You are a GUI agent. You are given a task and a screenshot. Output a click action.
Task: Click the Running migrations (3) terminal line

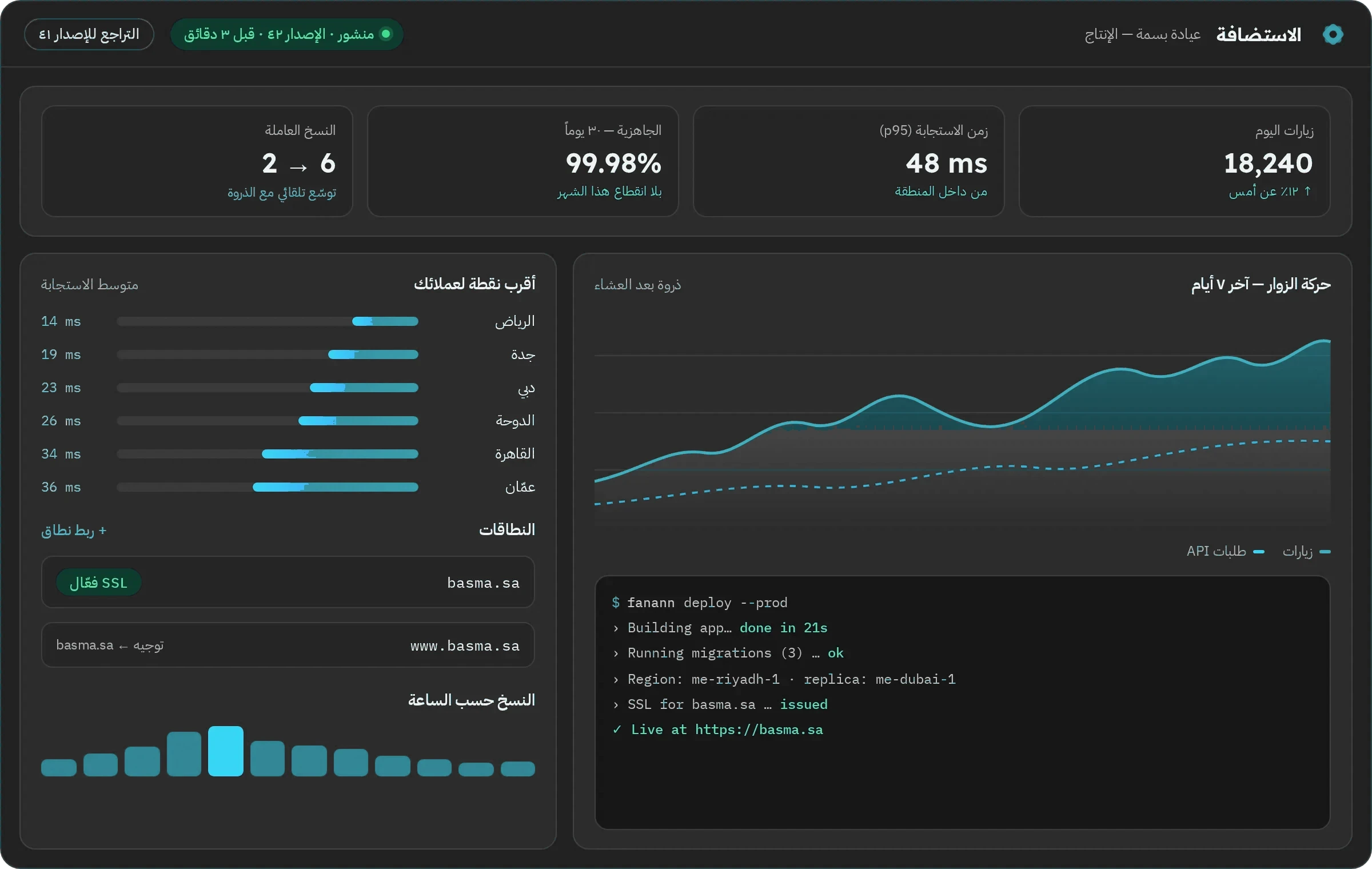click(728, 653)
